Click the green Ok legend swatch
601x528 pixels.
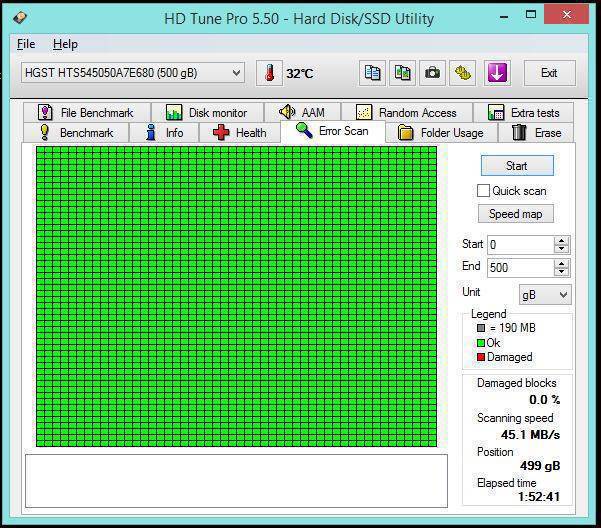click(x=481, y=343)
